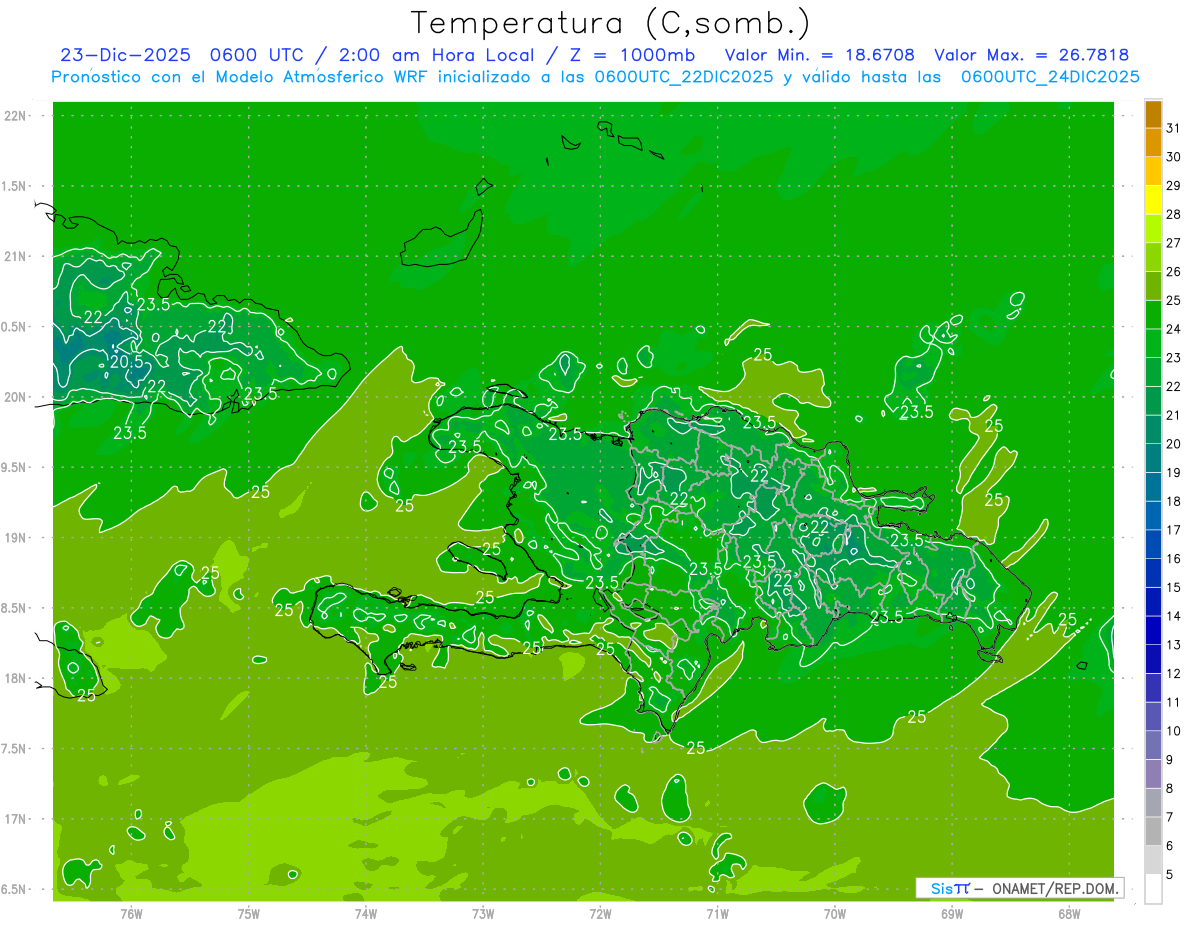Click the legend scale number "19"
Viewport: 1200px width, 927px height.
click(1174, 473)
